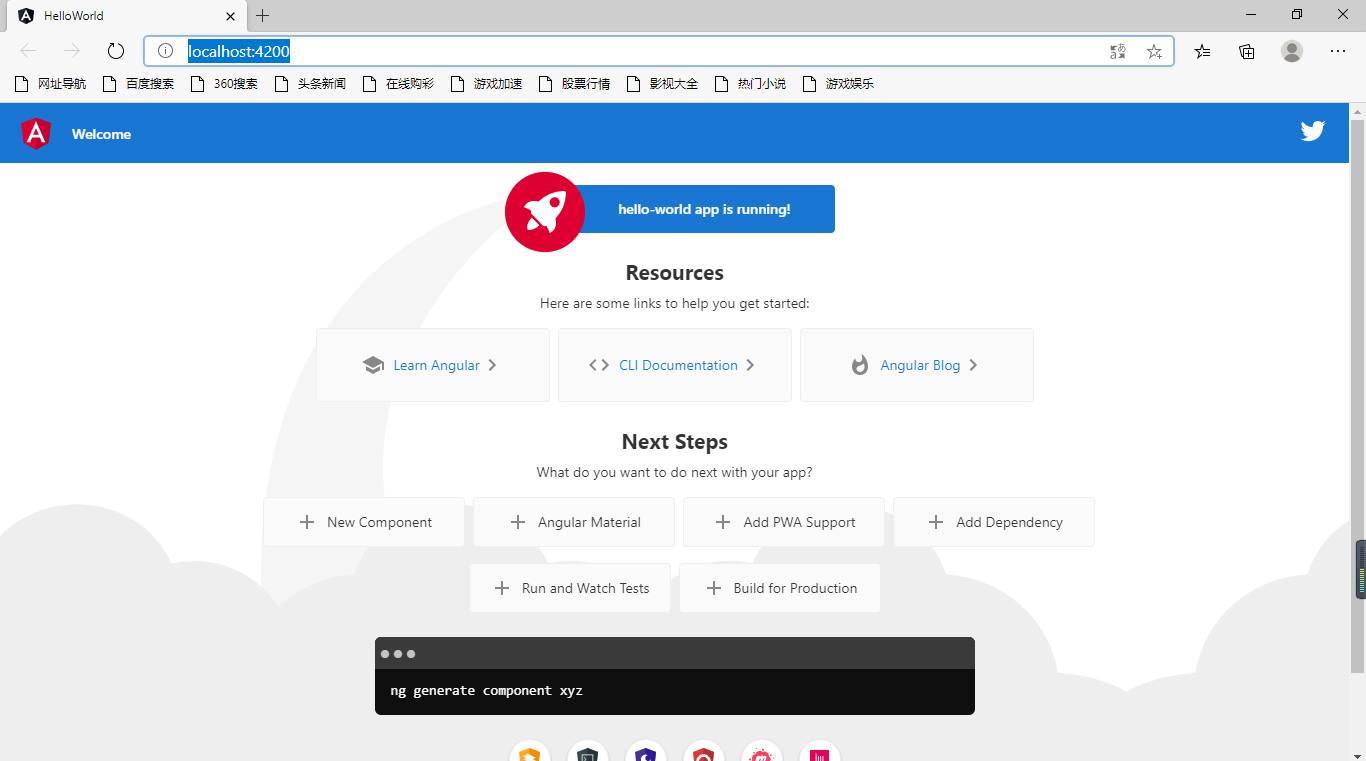Open the favorites list icon
Image resolution: width=1366 pixels, height=761 pixels.
click(1202, 51)
